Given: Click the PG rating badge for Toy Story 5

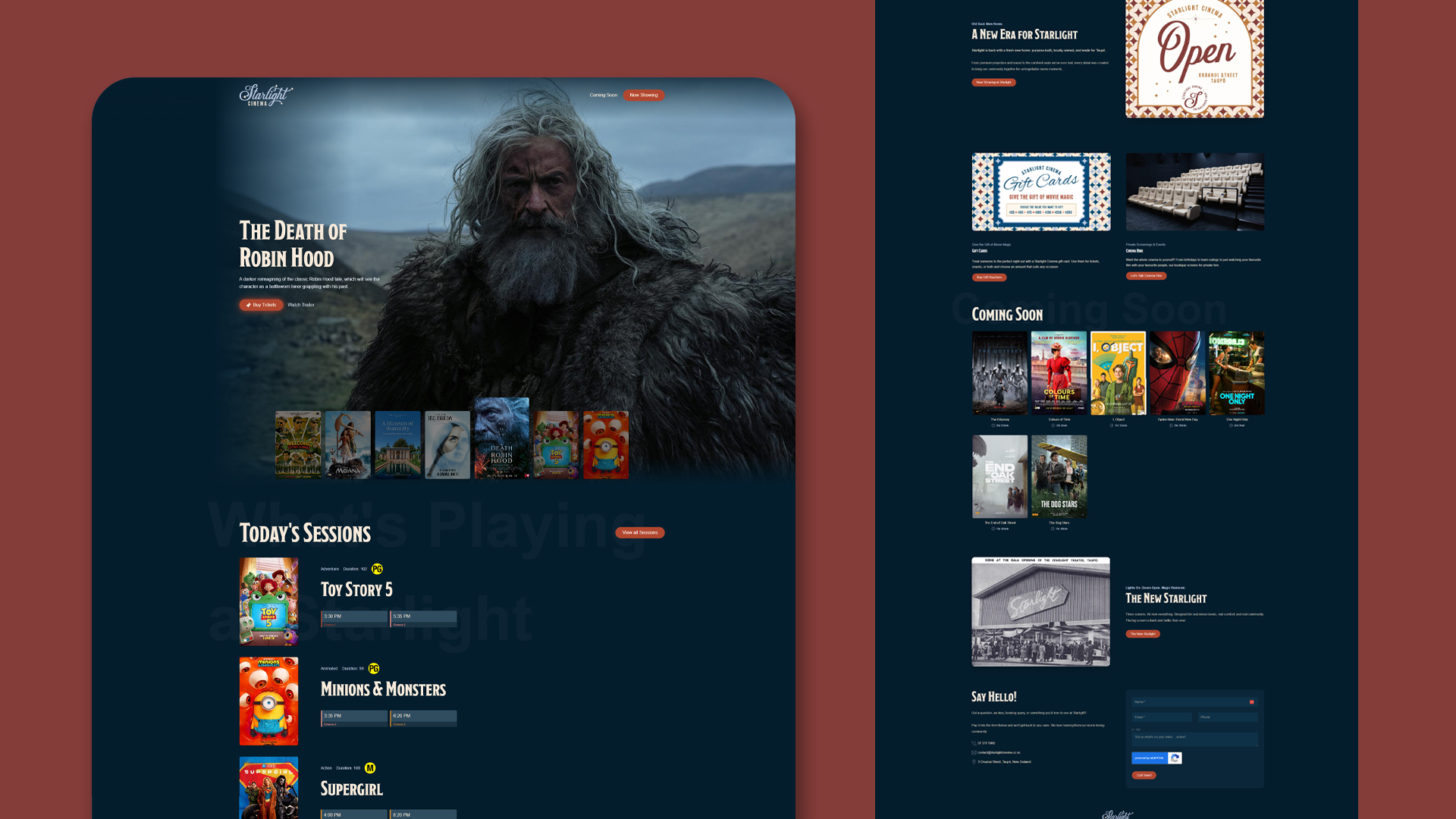Looking at the screenshot, I should coord(377,569).
